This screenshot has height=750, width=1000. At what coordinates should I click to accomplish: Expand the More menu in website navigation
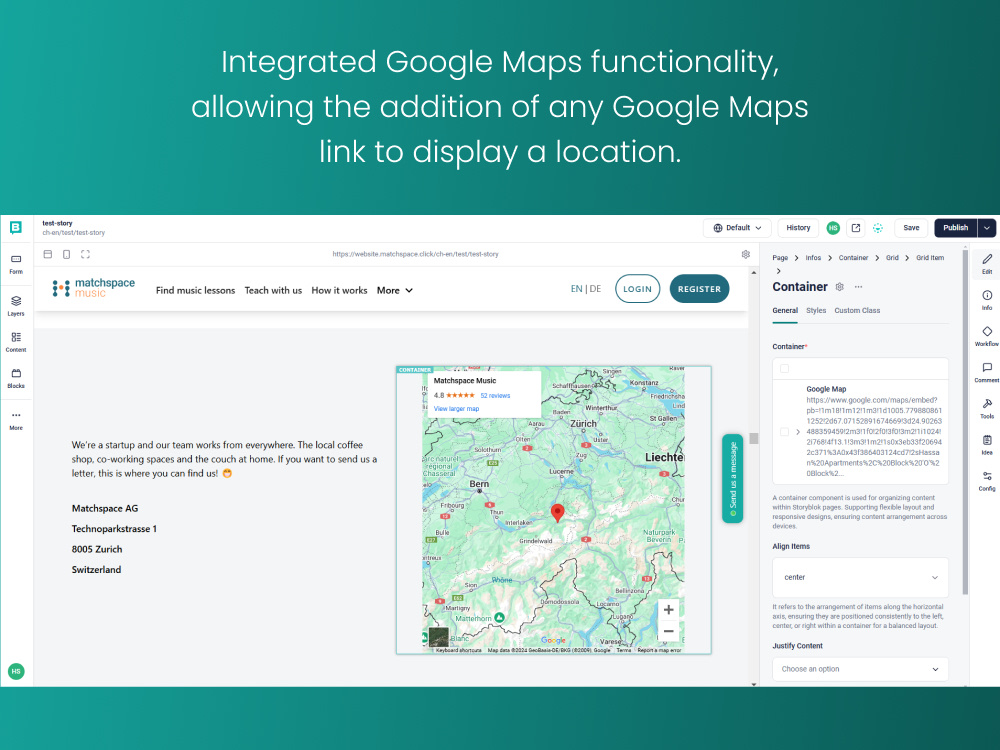click(x=395, y=290)
